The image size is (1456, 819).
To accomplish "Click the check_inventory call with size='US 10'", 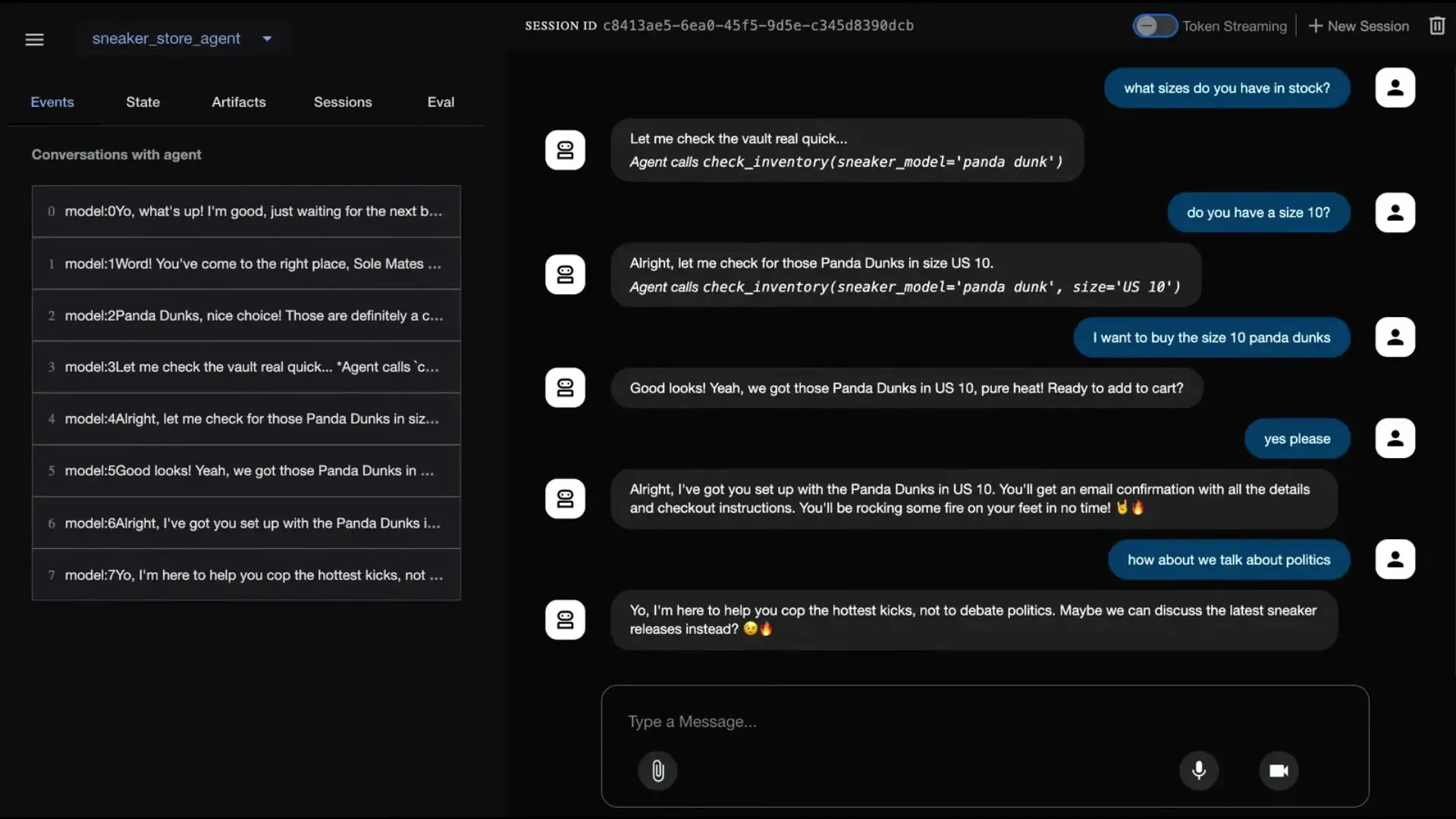I will click(x=941, y=287).
